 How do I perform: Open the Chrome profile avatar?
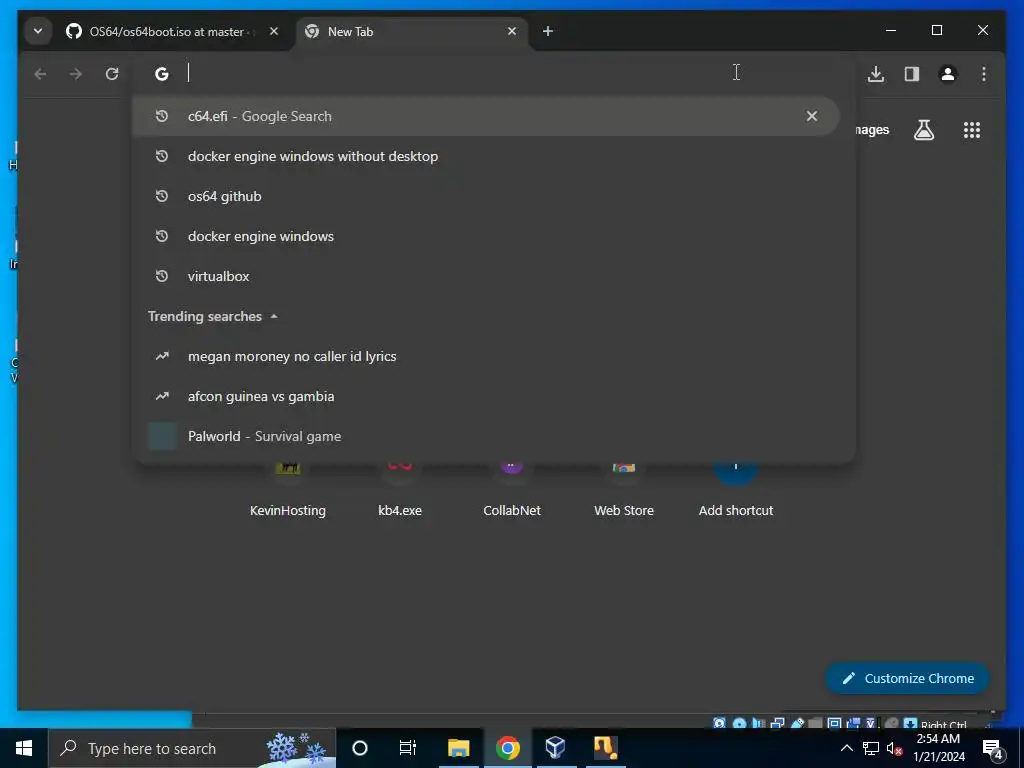[x=948, y=74]
